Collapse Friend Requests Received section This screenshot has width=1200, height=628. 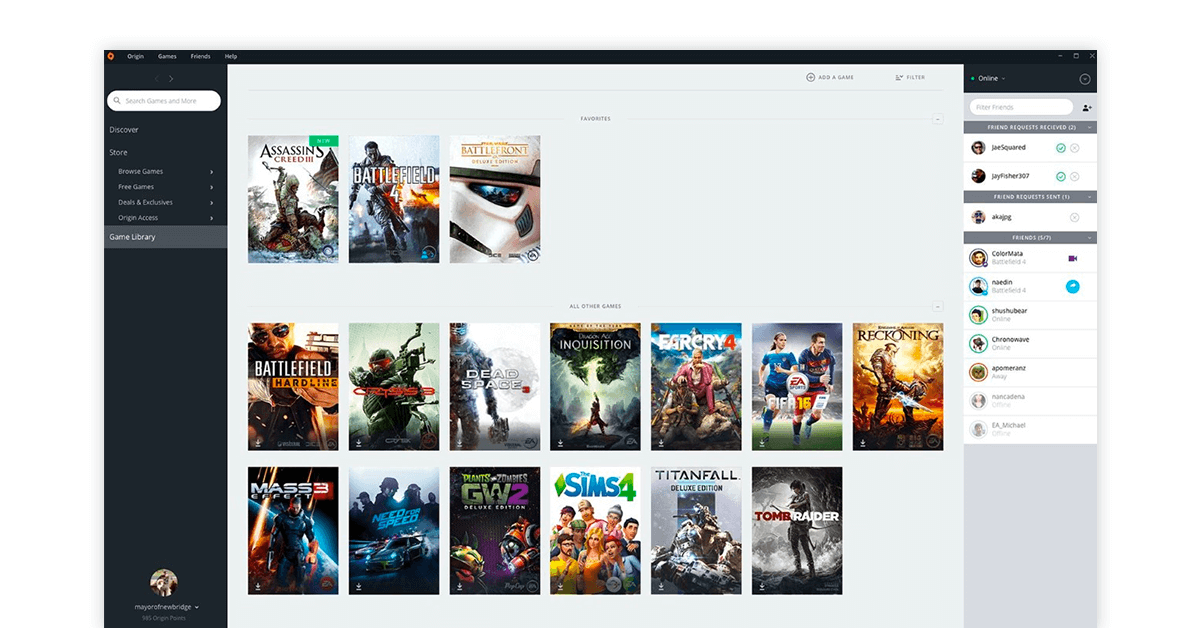coord(1089,128)
